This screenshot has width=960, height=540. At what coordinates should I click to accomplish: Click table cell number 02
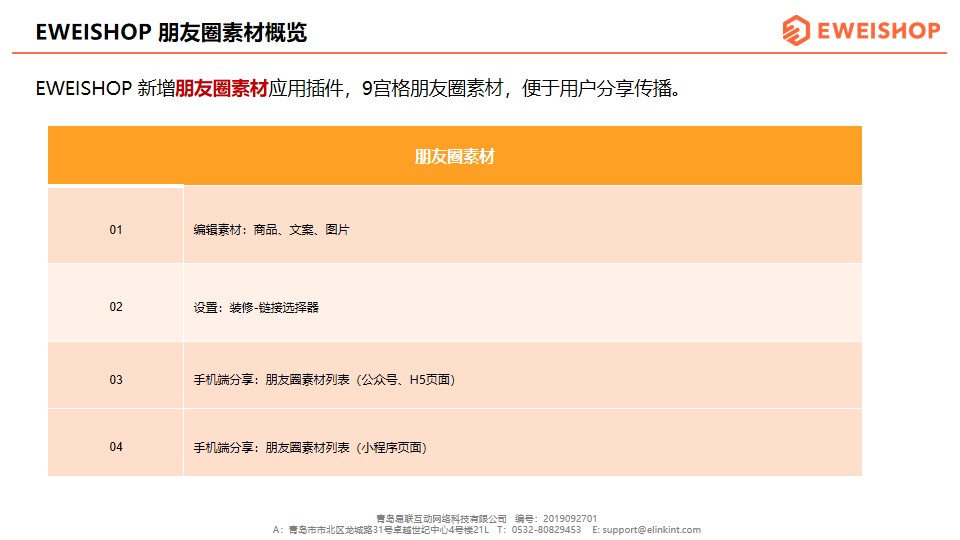[x=116, y=307]
